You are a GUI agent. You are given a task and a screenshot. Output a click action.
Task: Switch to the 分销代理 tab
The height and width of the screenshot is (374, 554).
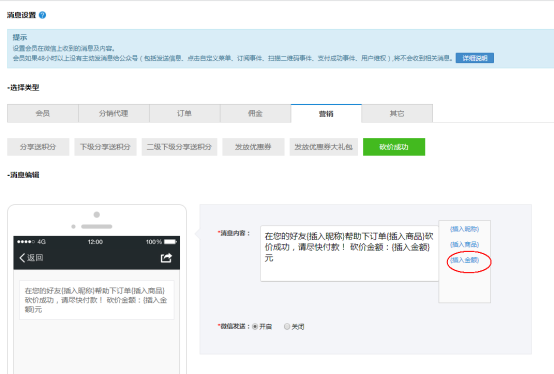(x=114, y=113)
